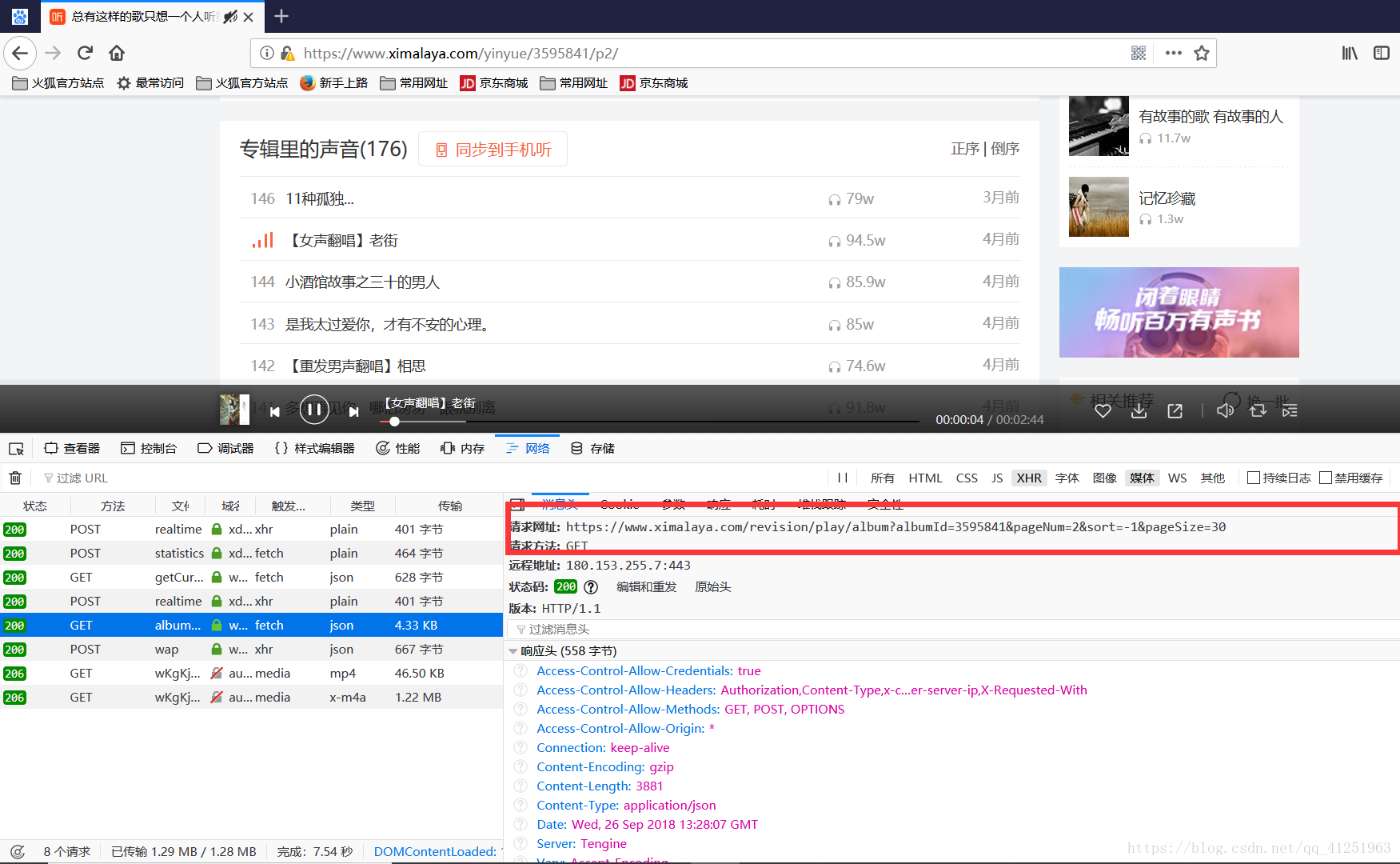1400x864 pixels.
Task: Pause network recording in devtools
Action: pyautogui.click(x=842, y=478)
